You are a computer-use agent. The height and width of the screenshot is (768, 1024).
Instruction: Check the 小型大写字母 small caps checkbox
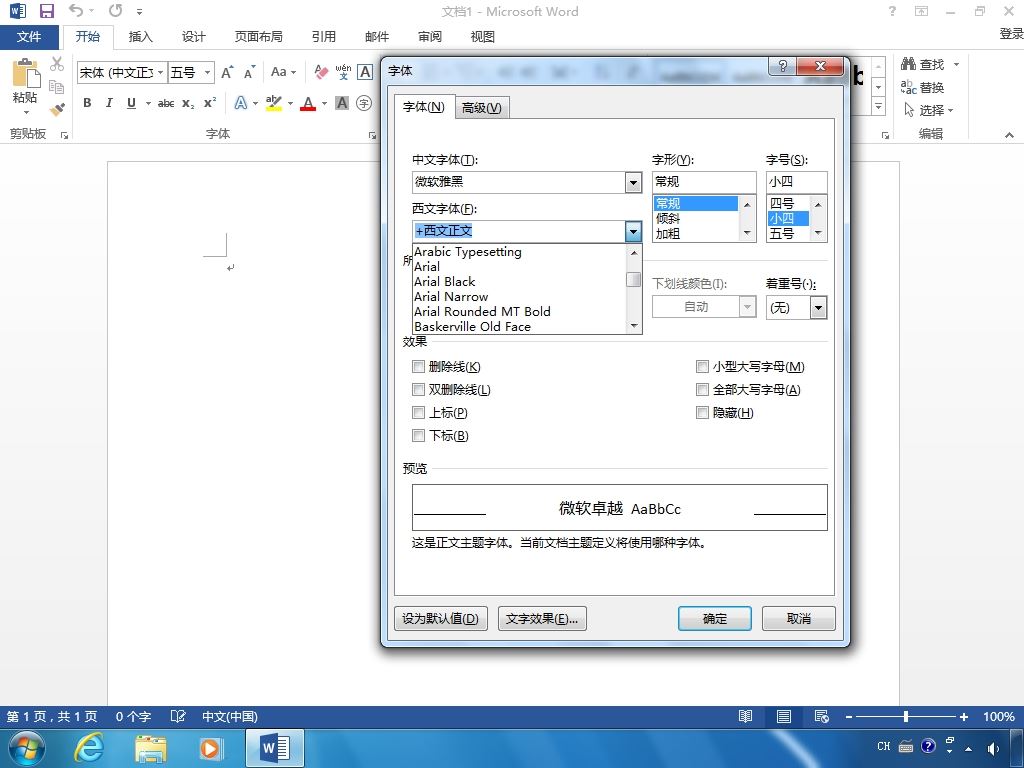(702, 366)
